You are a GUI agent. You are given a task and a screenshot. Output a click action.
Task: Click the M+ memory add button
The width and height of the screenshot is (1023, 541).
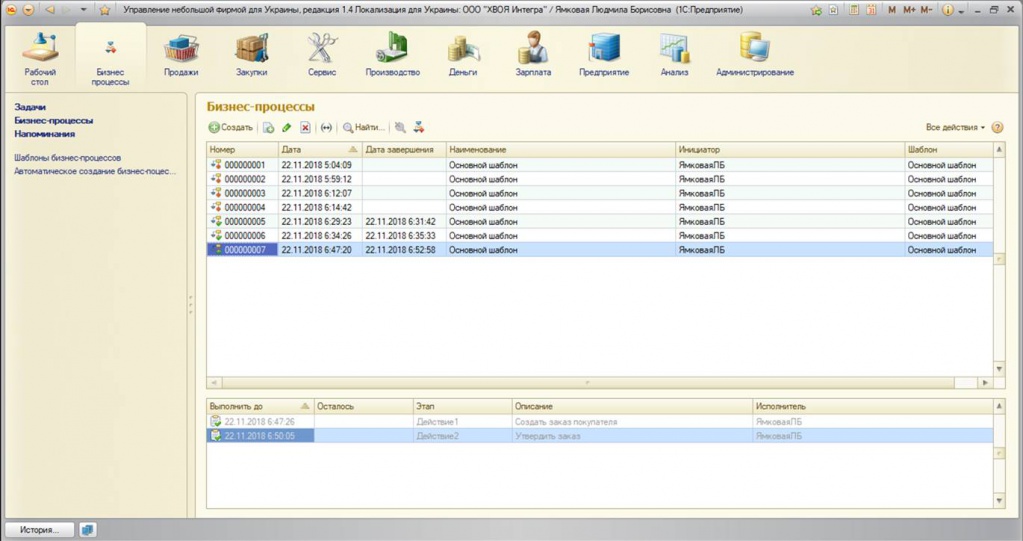pyautogui.click(x=909, y=10)
